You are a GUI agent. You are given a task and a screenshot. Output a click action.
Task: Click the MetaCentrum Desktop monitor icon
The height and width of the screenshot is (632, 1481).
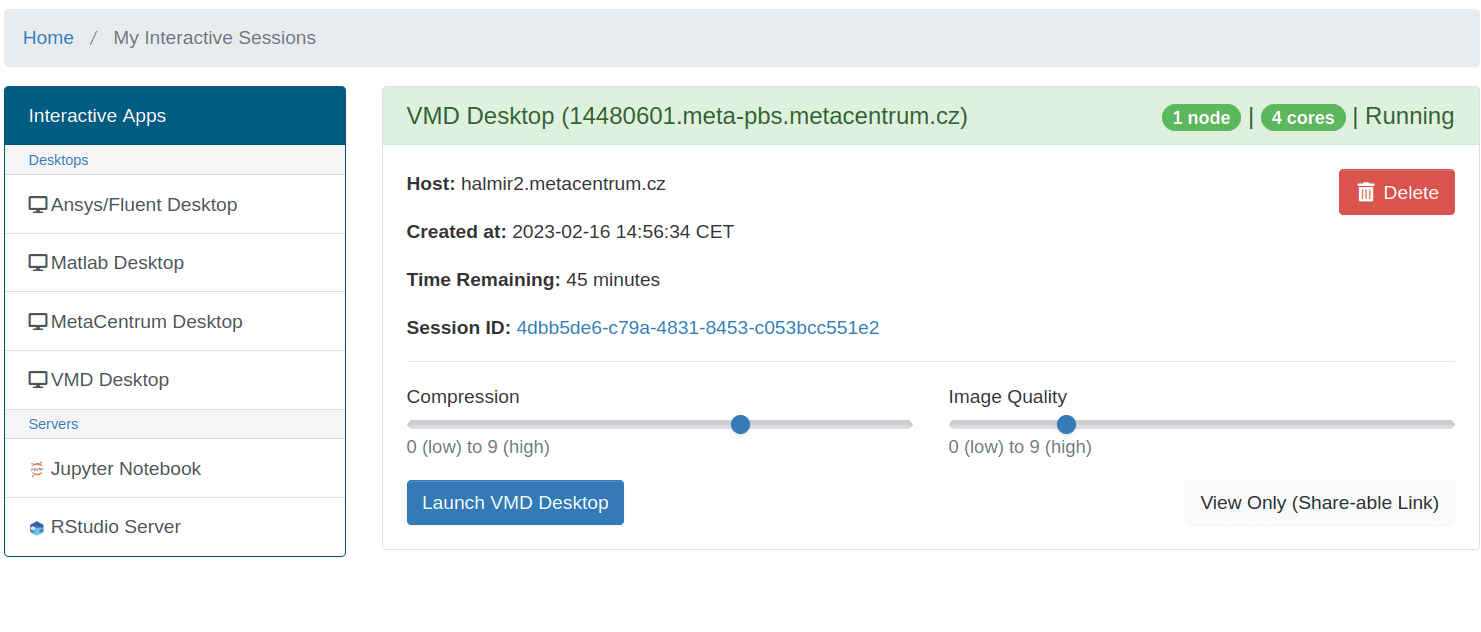(x=38, y=322)
